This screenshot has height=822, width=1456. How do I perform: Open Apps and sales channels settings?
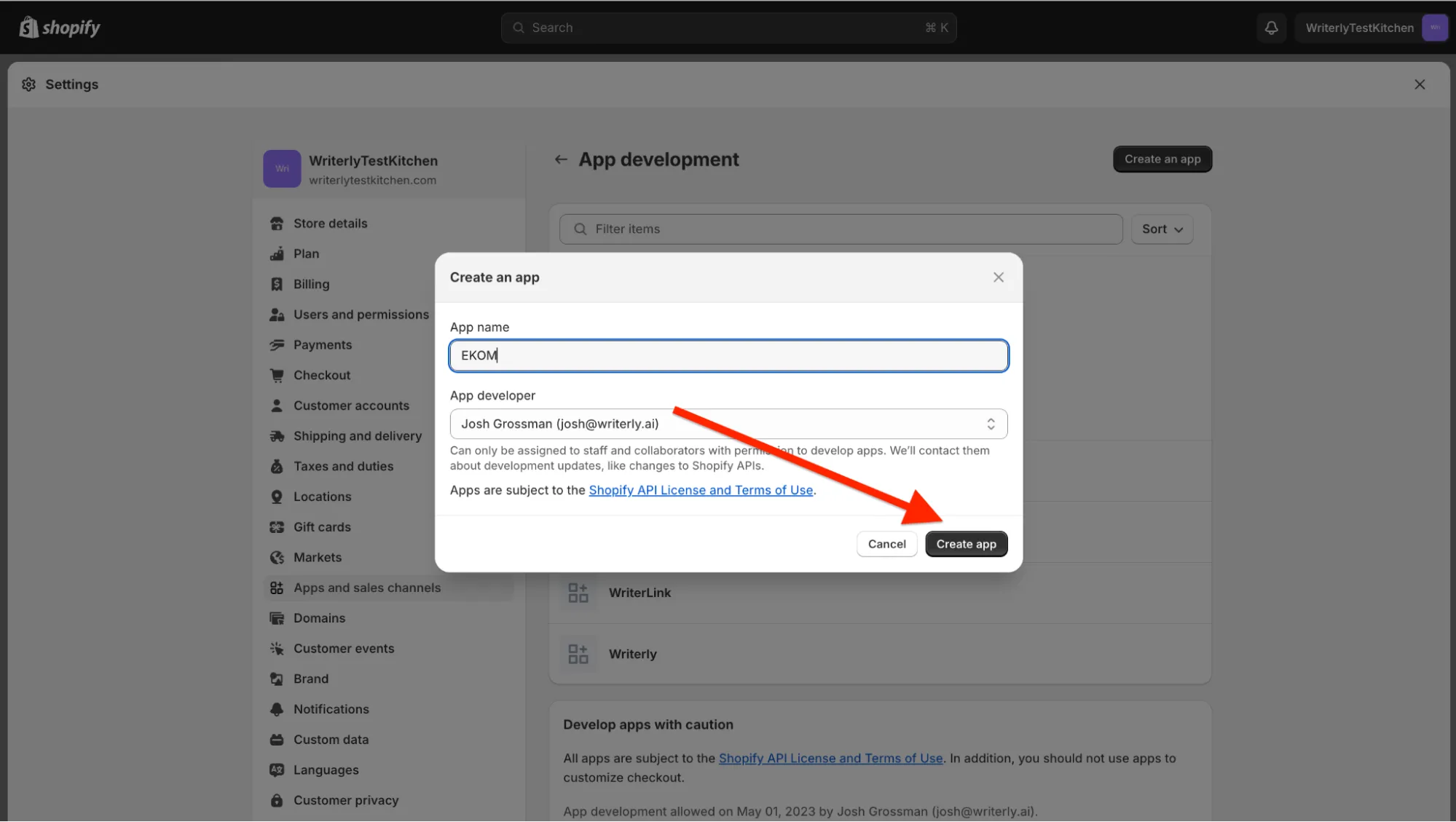point(387,588)
